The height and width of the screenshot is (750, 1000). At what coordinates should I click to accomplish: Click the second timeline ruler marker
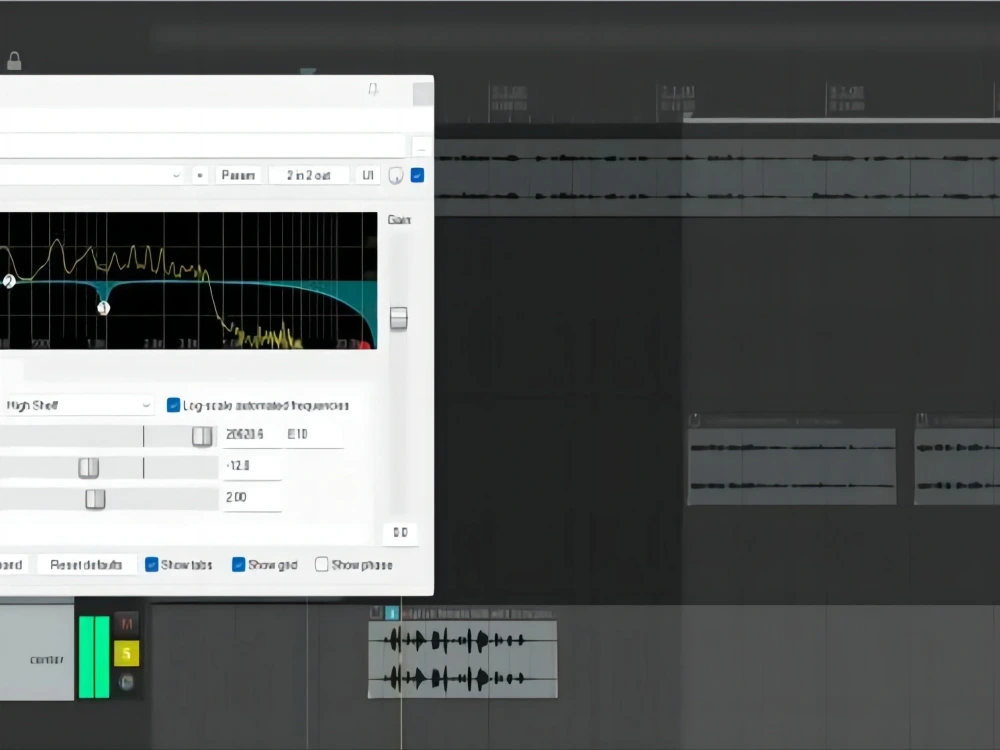[677, 99]
